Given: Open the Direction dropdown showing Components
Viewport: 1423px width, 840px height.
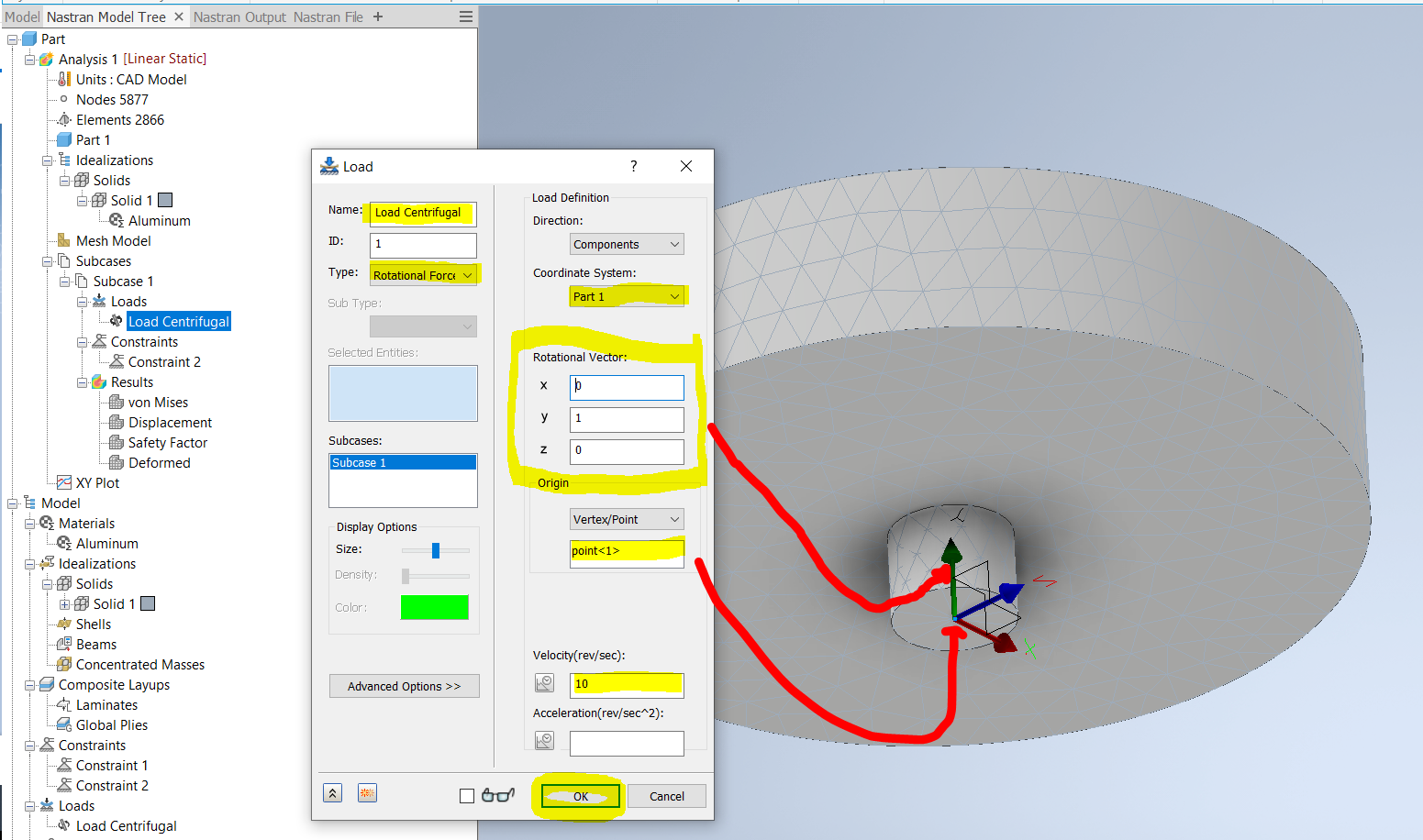Looking at the screenshot, I should coord(626,243).
